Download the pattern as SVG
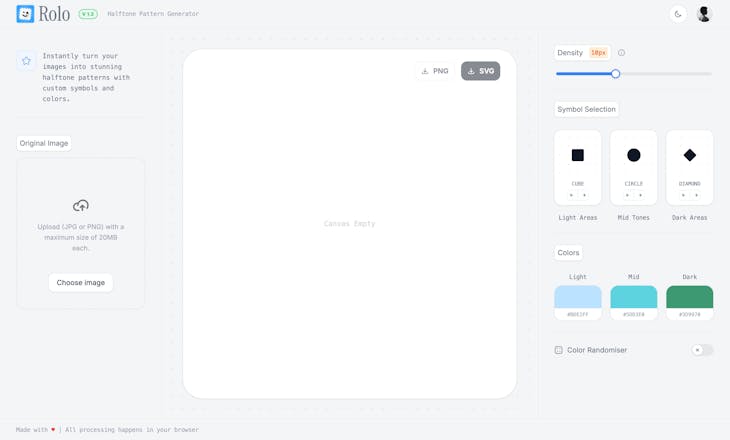 pos(480,71)
